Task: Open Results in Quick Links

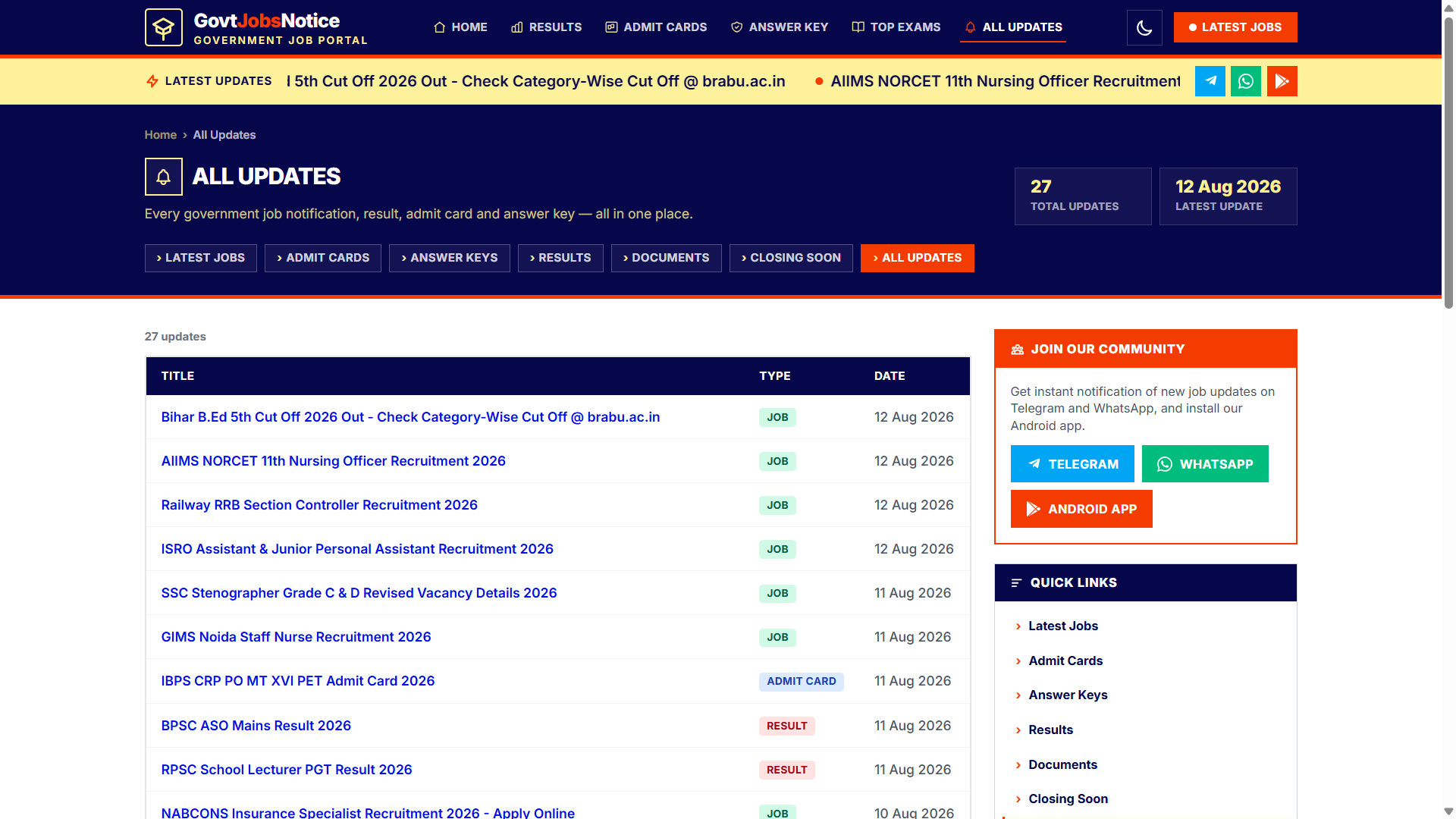Action: click(1050, 730)
